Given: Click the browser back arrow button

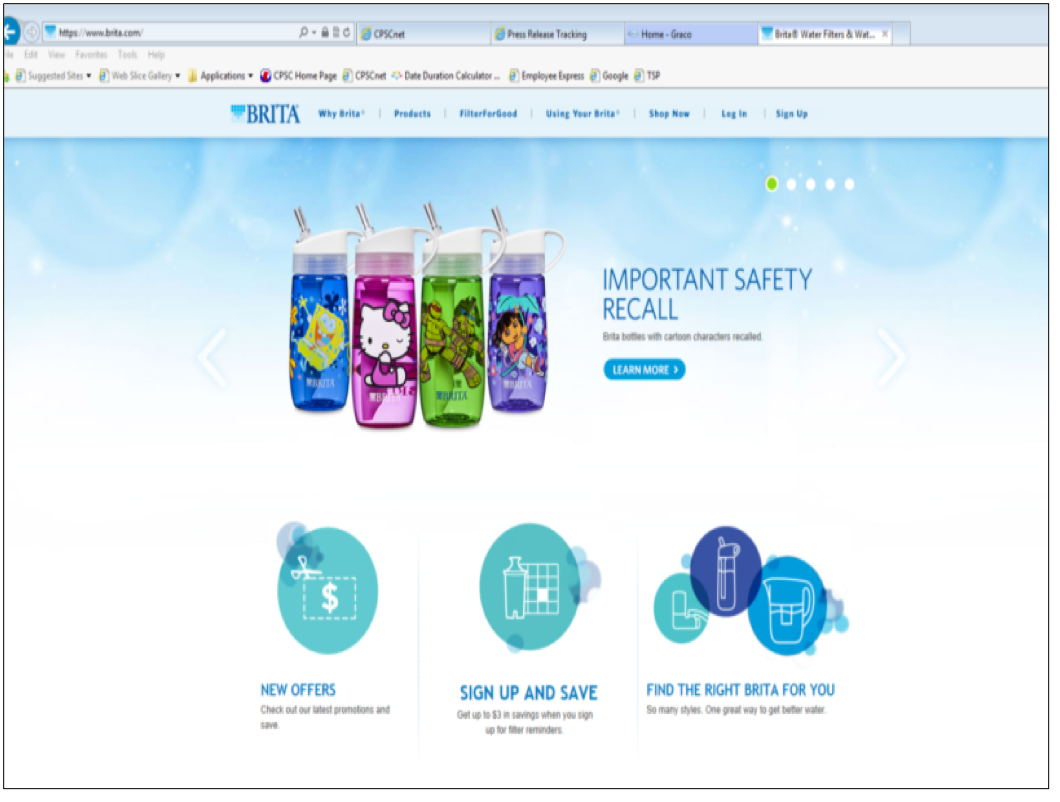Looking at the screenshot, I should (10, 31).
